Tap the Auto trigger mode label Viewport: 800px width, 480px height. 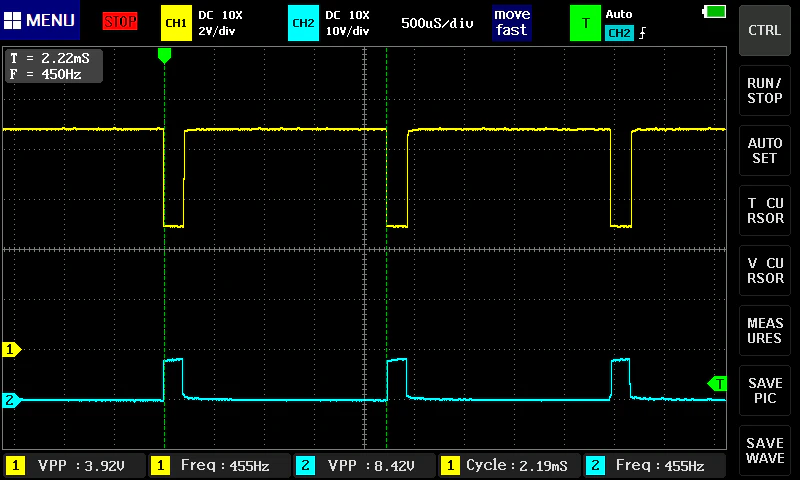619,14
